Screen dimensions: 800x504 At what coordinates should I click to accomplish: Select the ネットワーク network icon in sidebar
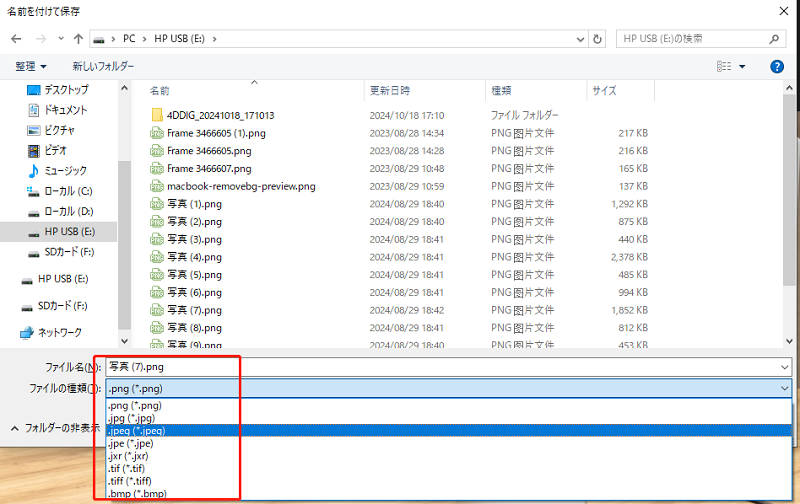28,332
